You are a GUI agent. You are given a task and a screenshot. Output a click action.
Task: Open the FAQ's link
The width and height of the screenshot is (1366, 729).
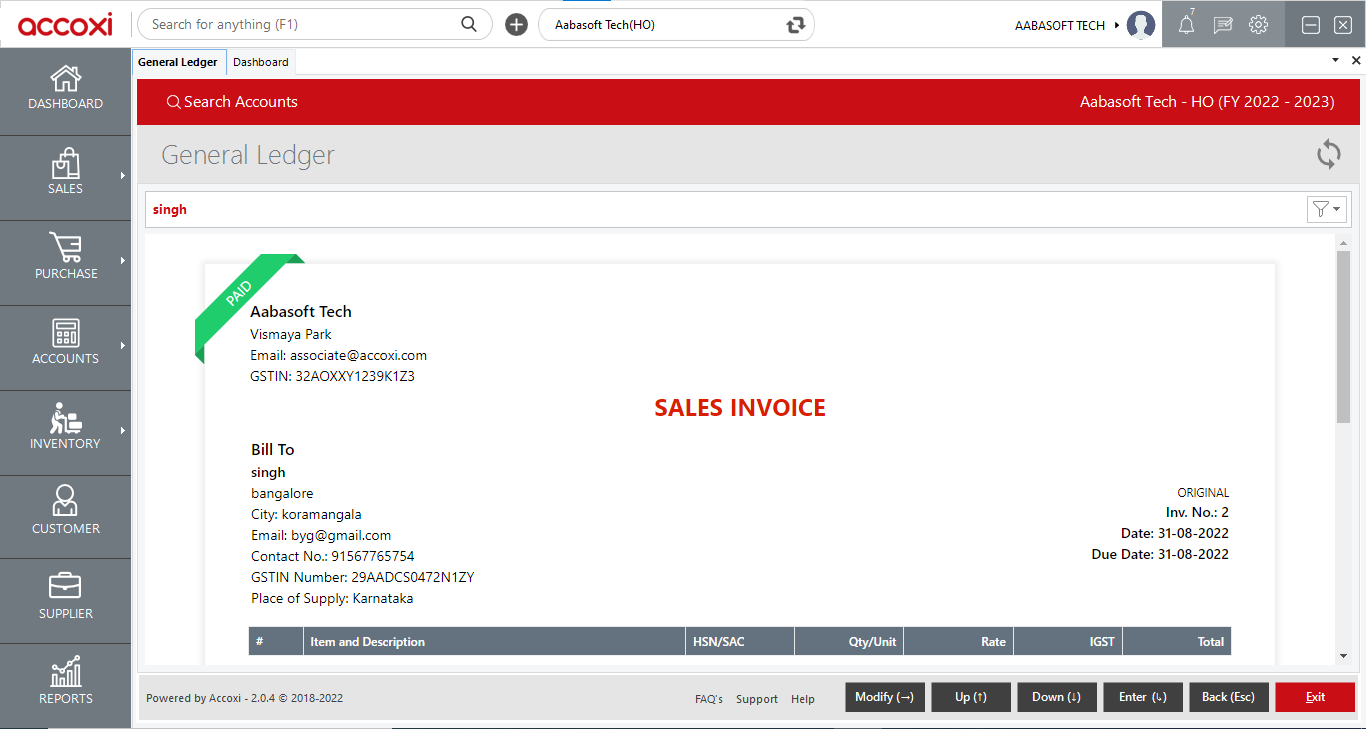click(x=709, y=699)
